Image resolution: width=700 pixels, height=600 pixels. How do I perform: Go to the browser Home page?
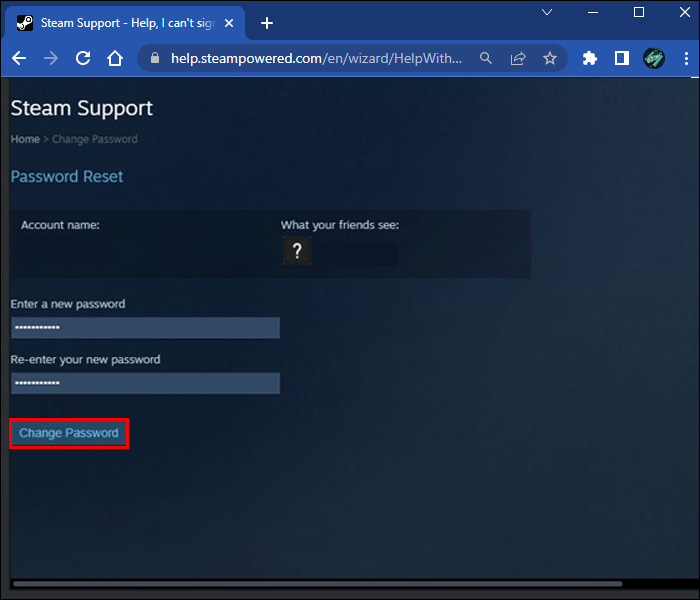coord(115,58)
